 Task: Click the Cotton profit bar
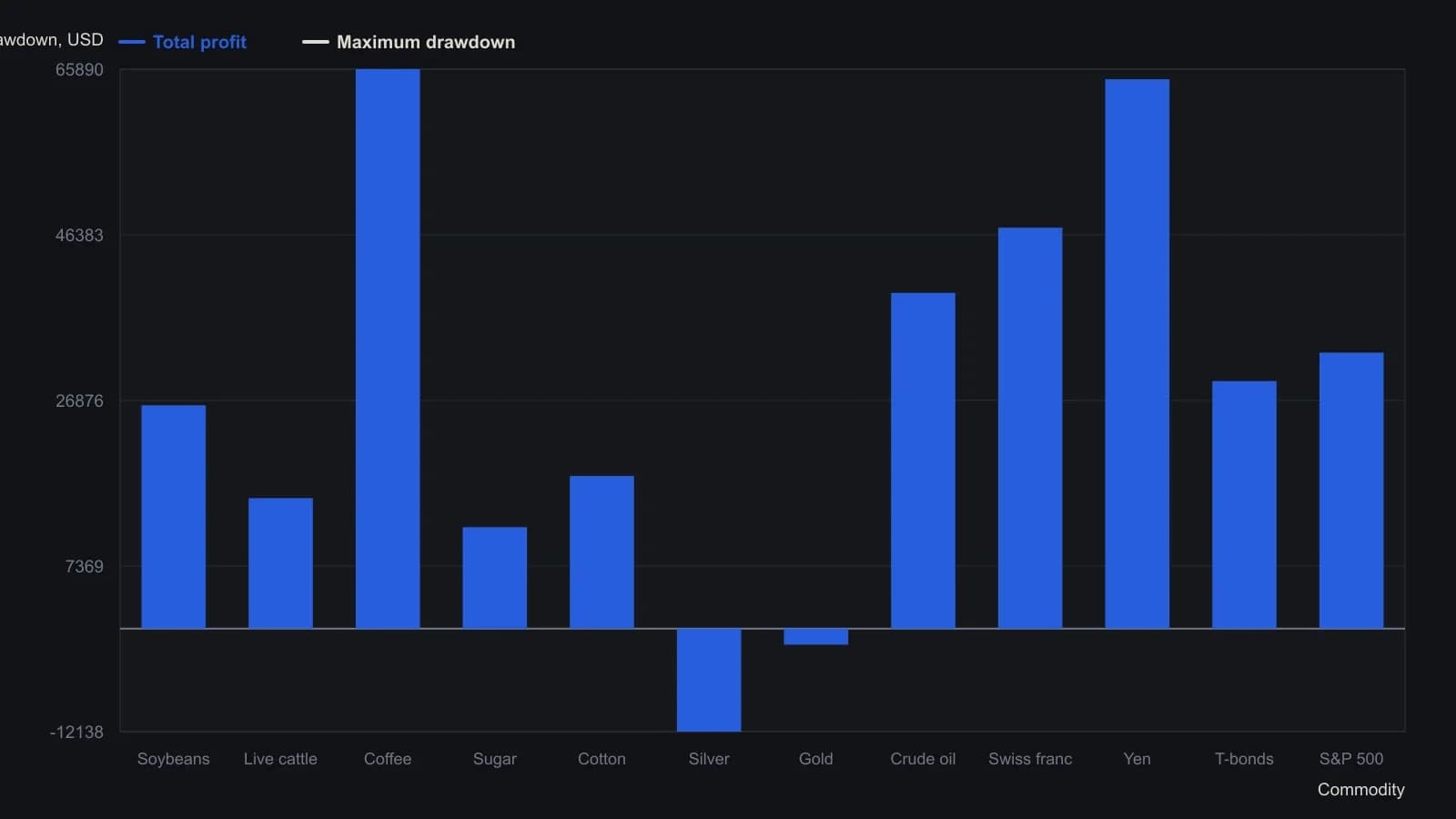point(602,552)
